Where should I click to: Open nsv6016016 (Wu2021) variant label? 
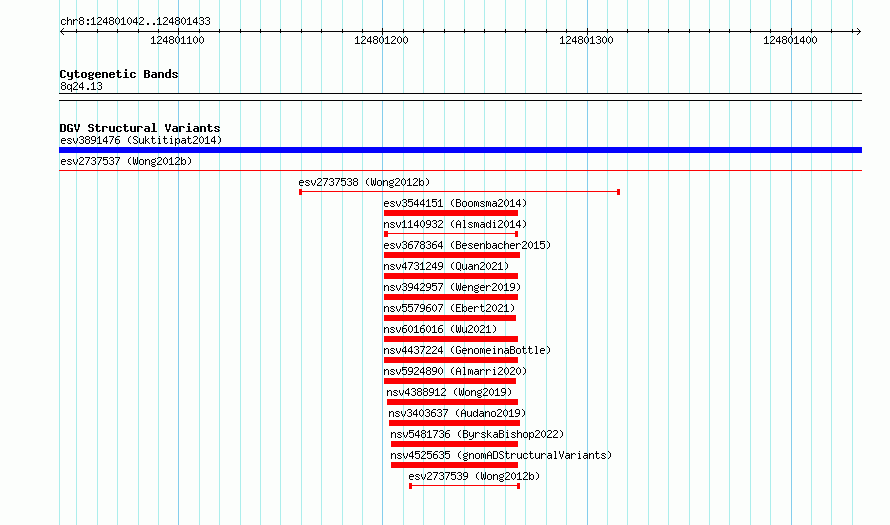click(440, 329)
